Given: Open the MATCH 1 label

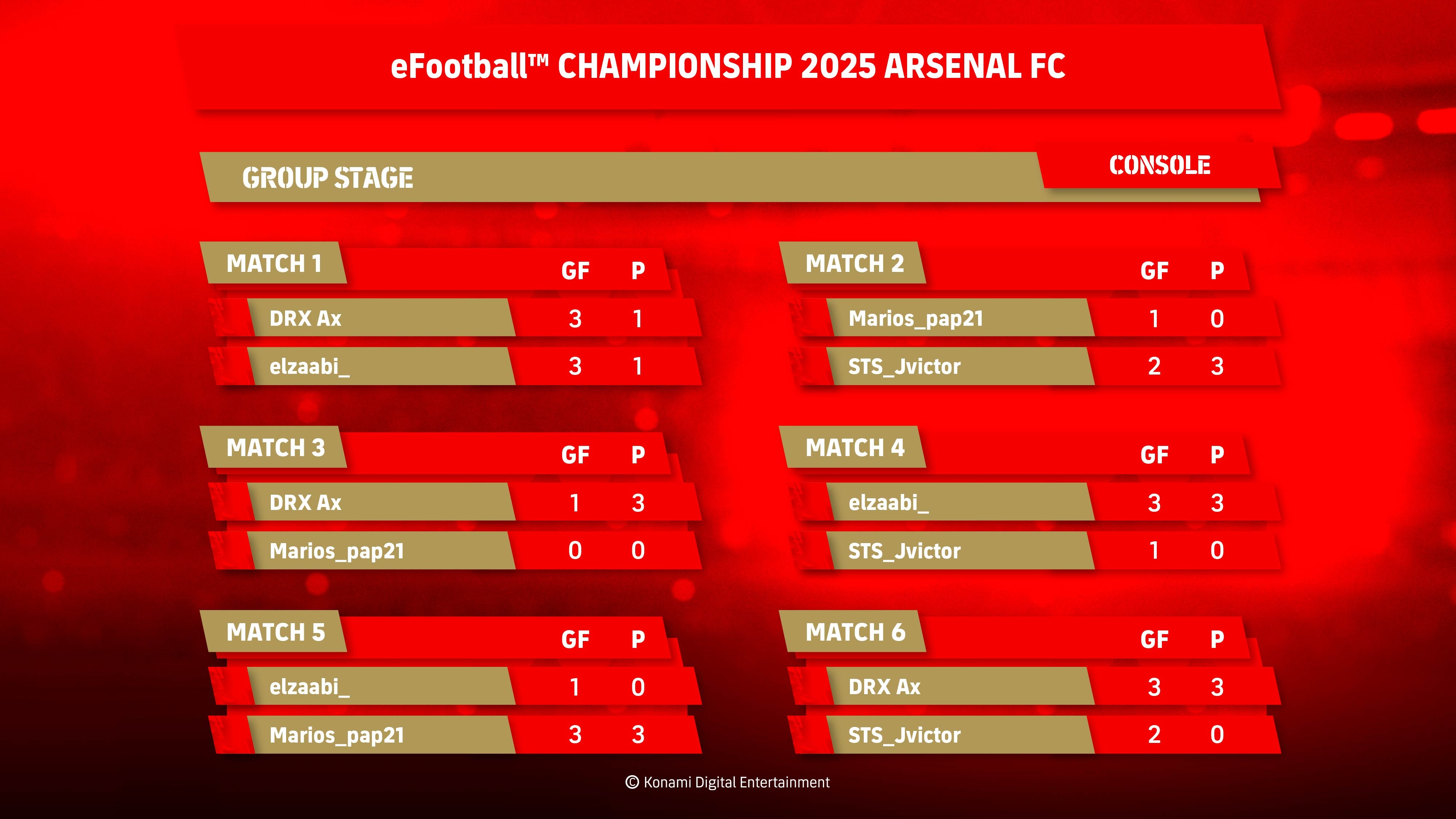Looking at the screenshot, I should pos(274,264).
